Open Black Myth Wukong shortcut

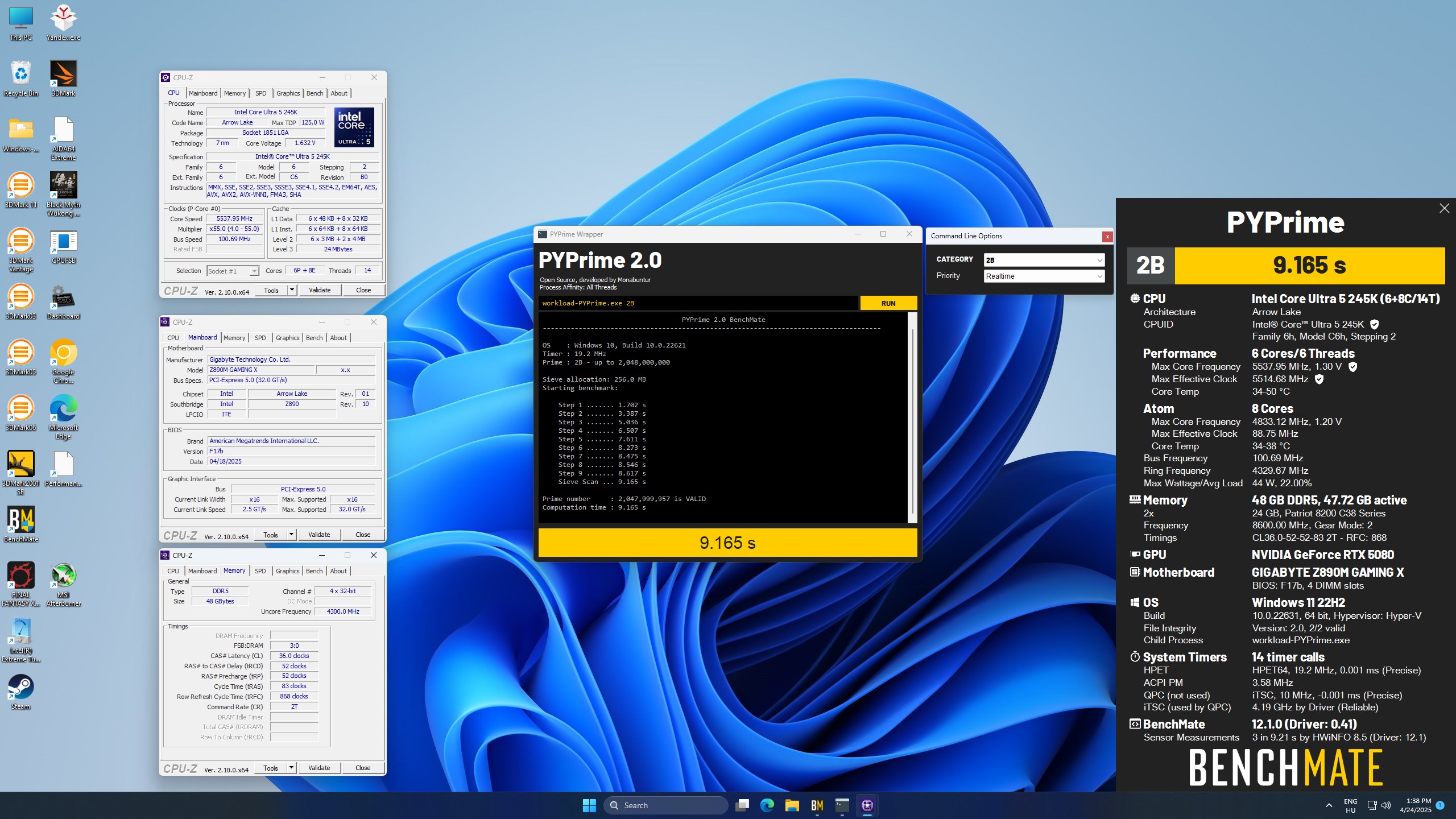63,195
